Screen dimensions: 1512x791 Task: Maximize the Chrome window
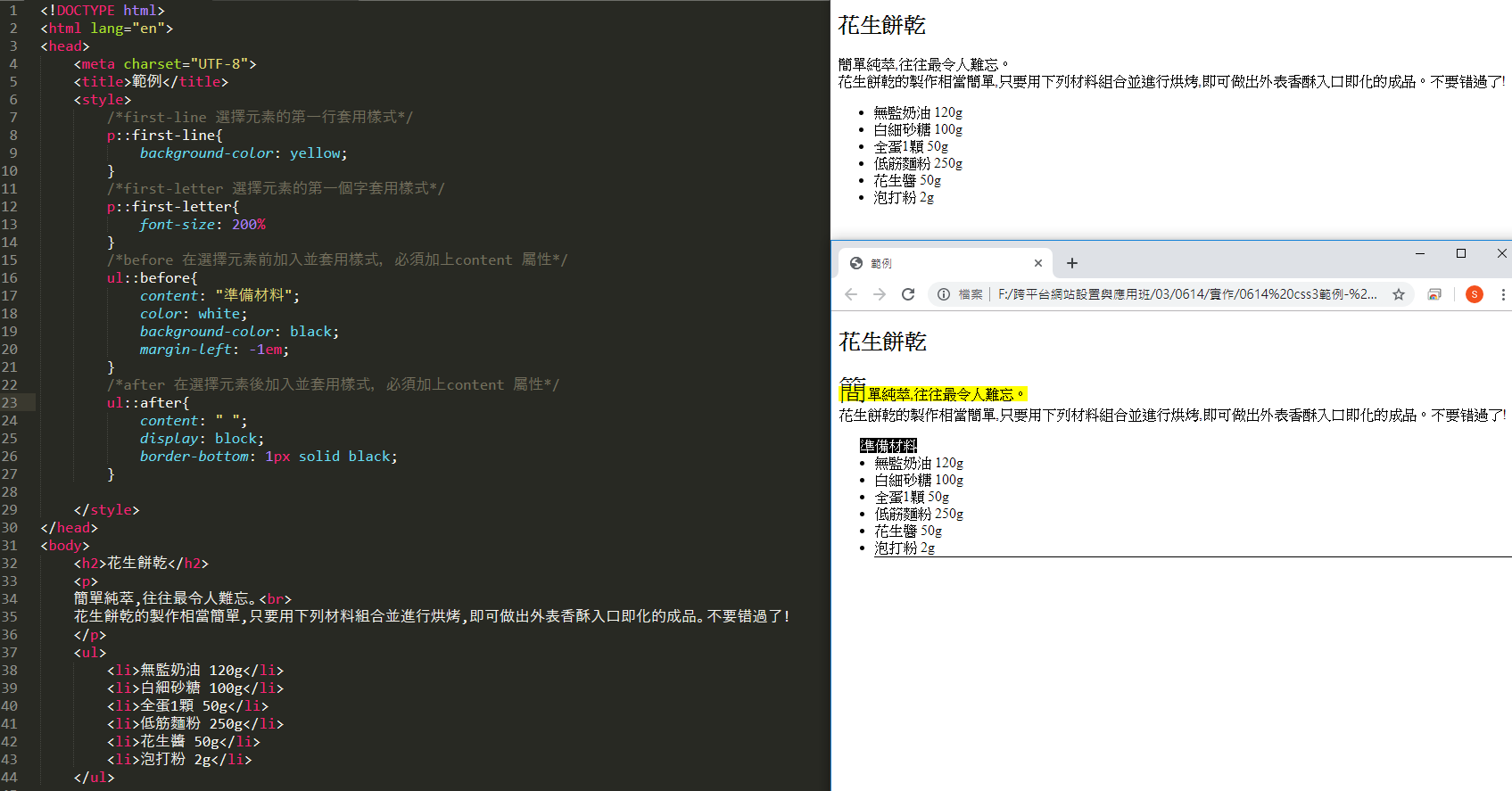click(1461, 253)
